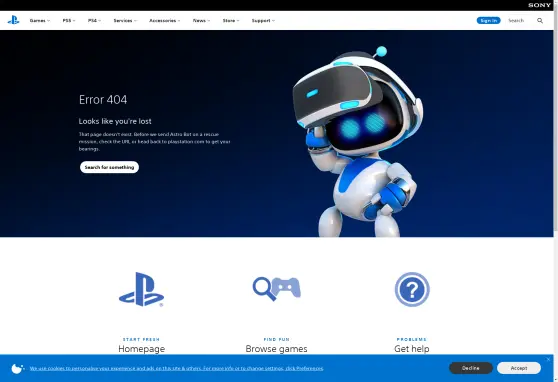Accept cookies in the banner

[518, 368]
